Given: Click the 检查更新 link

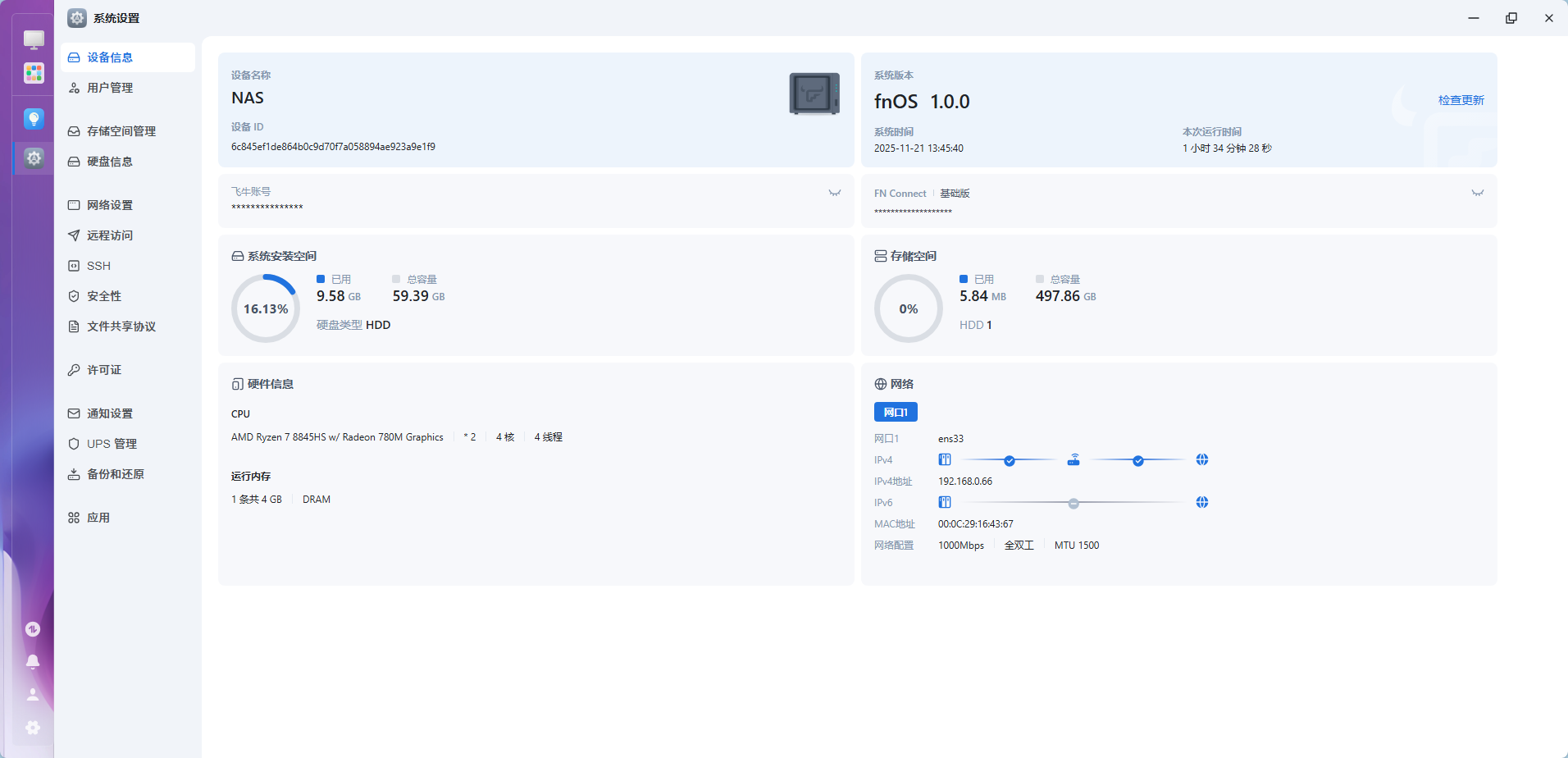Looking at the screenshot, I should click(1461, 100).
